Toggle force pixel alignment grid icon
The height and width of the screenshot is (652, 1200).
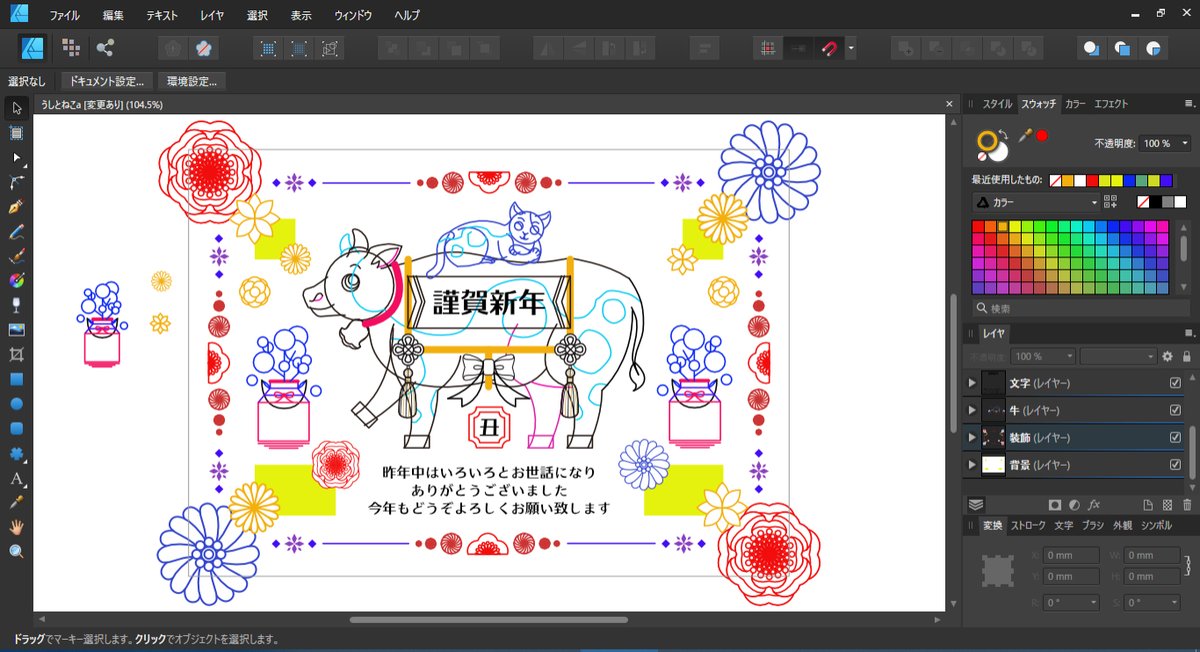766,47
